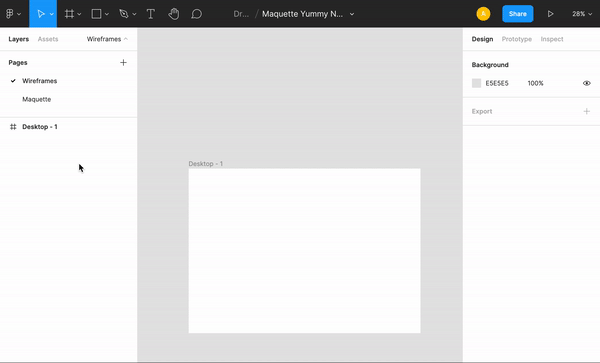Open the background color swatch
600x363 pixels.
pyautogui.click(x=476, y=83)
